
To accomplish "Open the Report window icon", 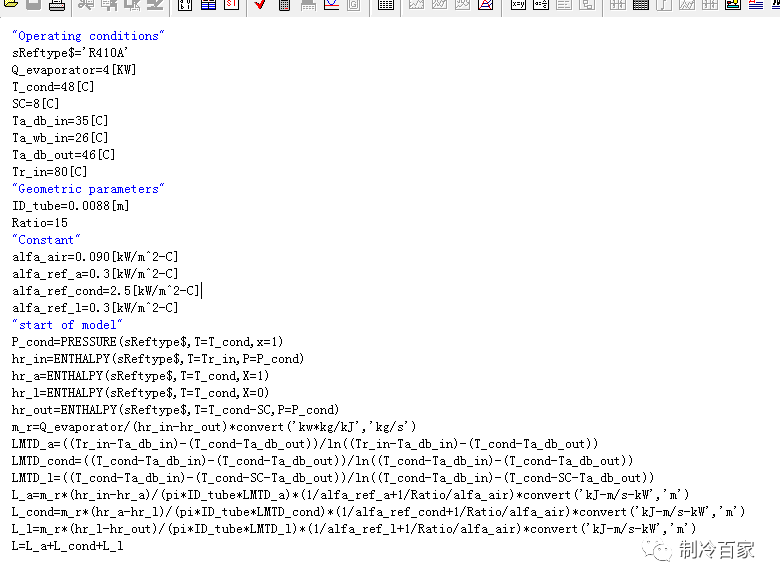I will point(756,4).
